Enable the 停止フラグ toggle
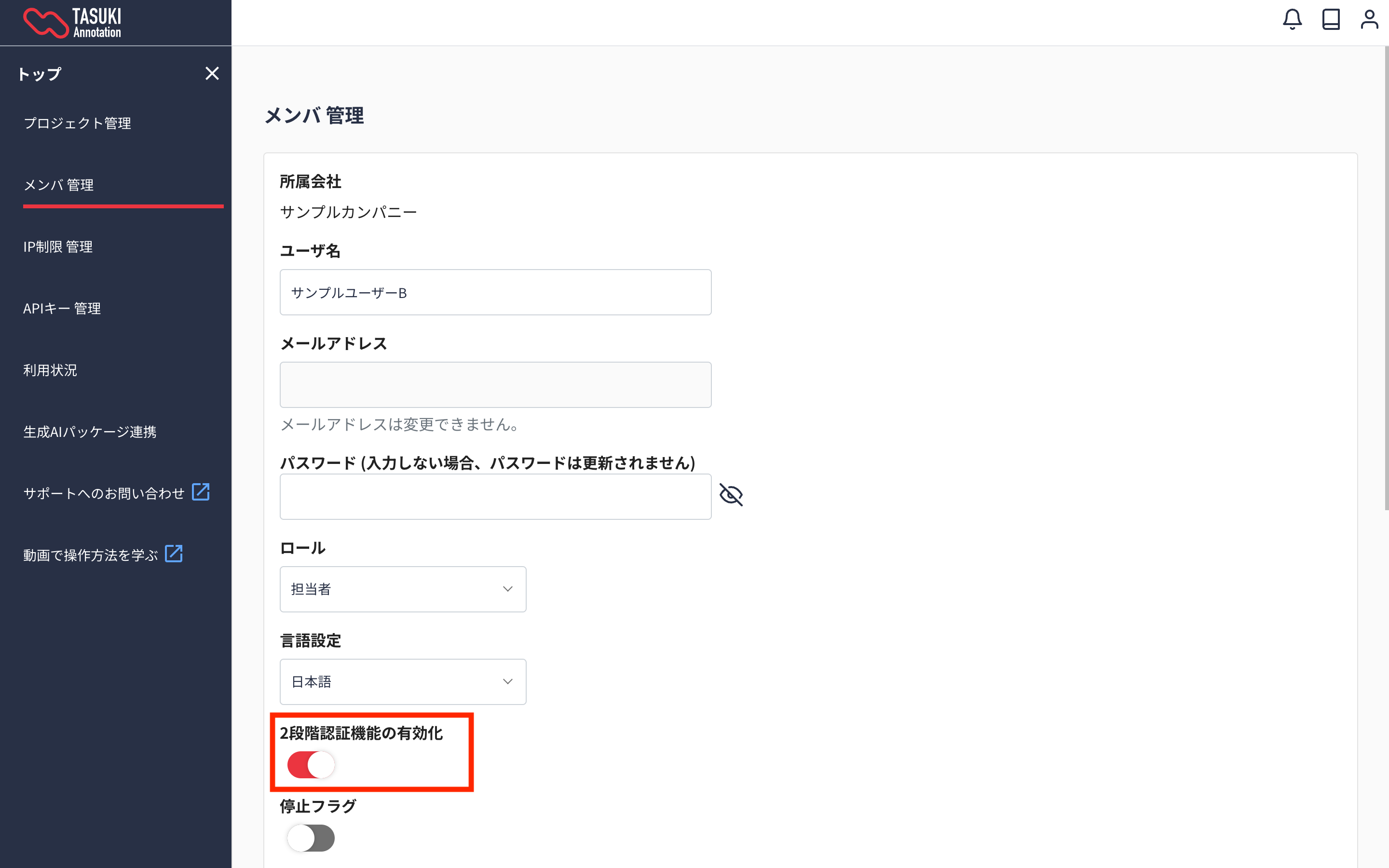The image size is (1389, 868). (x=311, y=838)
